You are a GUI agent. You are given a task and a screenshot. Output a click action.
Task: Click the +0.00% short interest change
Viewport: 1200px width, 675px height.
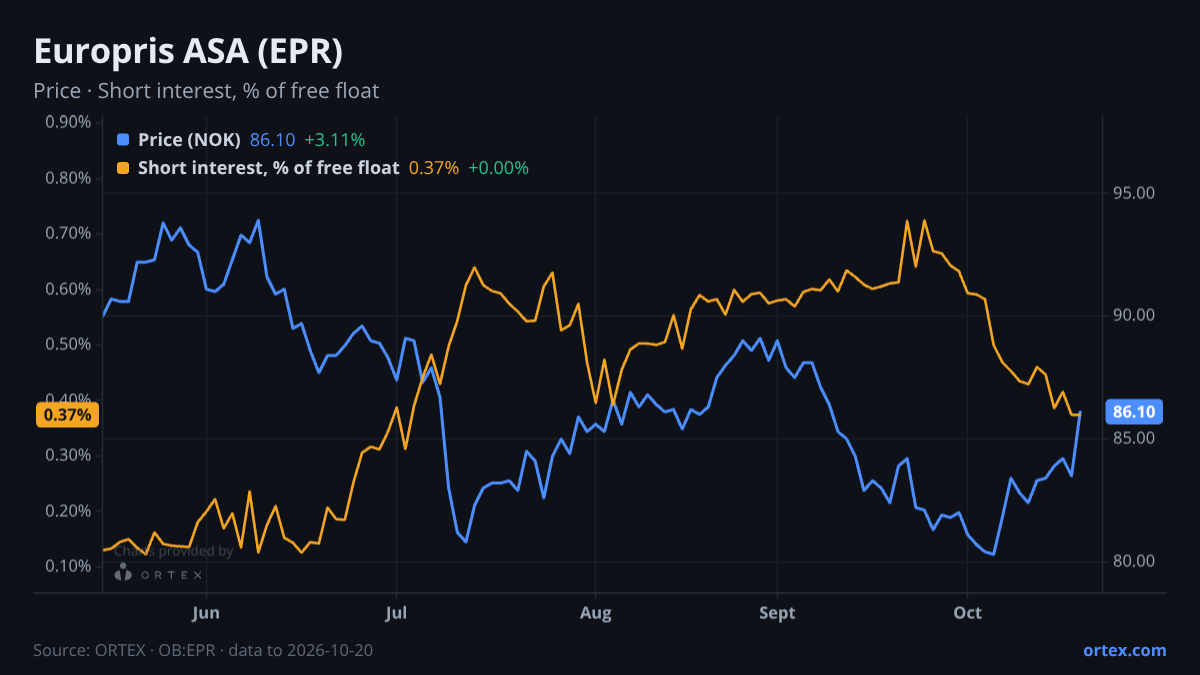click(x=498, y=168)
